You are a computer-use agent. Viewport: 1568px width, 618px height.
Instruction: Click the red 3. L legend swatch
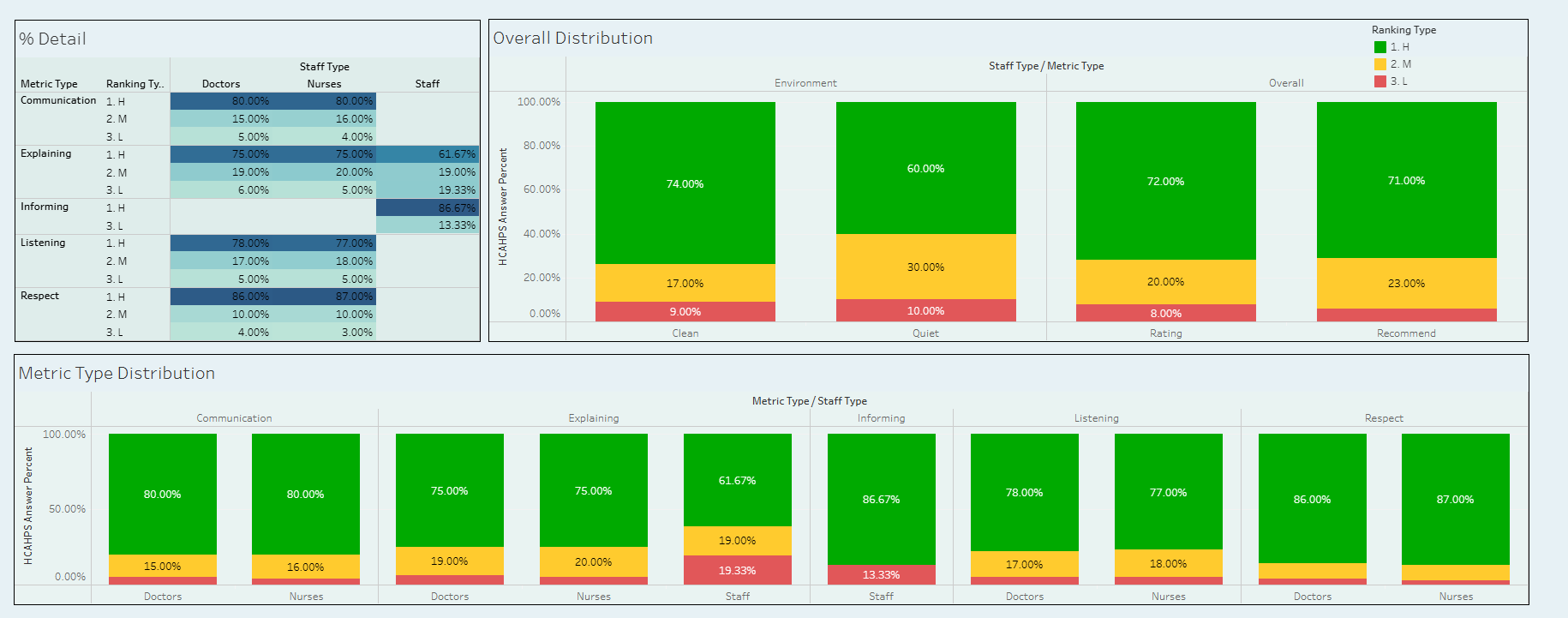click(x=1379, y=81)
